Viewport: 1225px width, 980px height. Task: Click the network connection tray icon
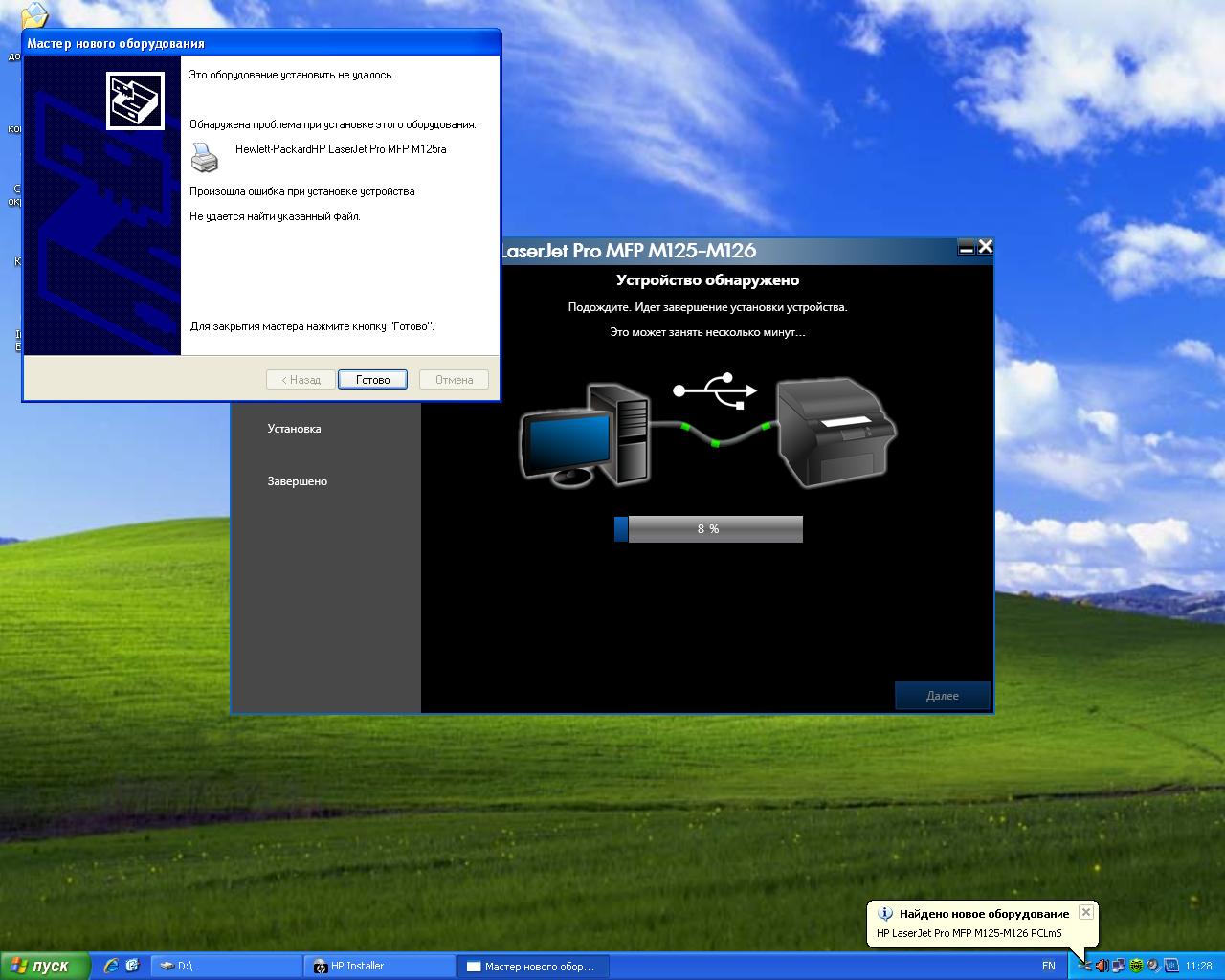[x=1119, y=966]
